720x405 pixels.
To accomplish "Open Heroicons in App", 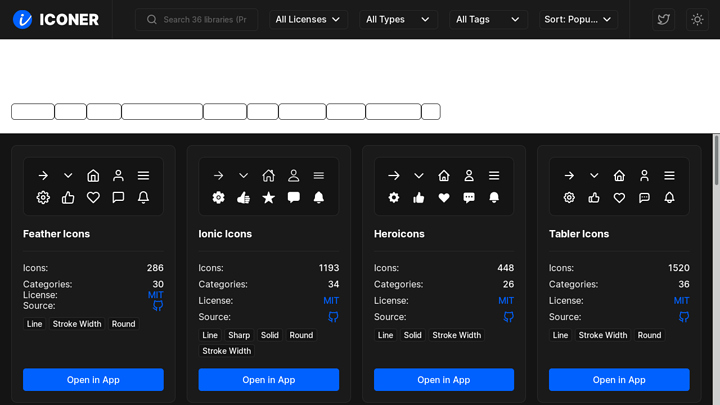I will tap(444, 380).
